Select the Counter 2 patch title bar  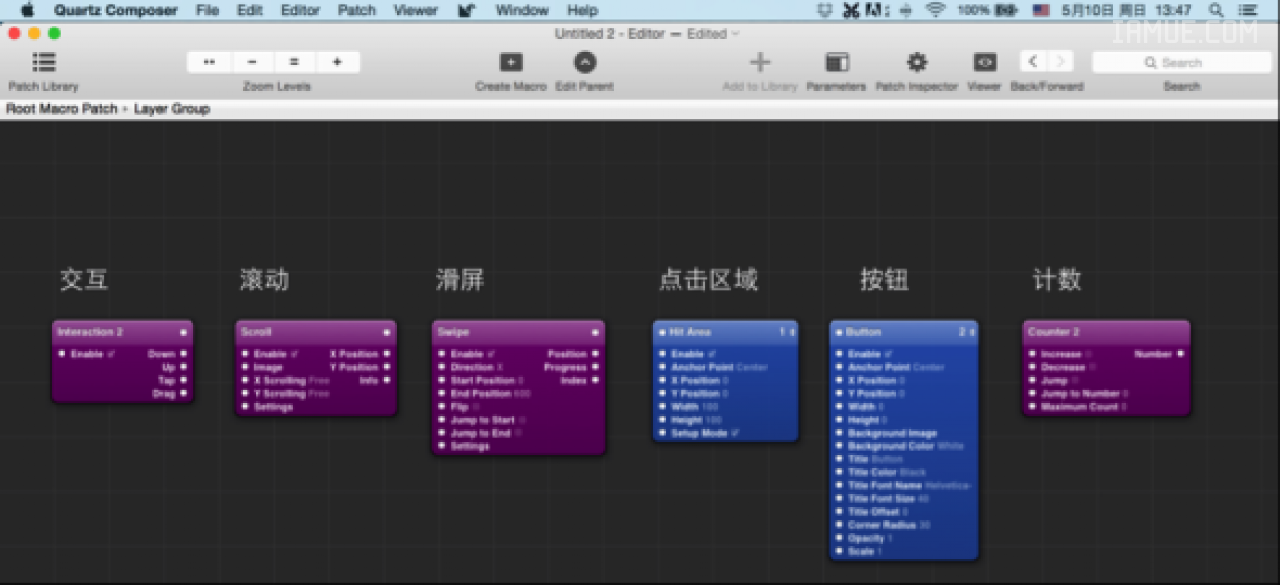(x=1107, y=332)
